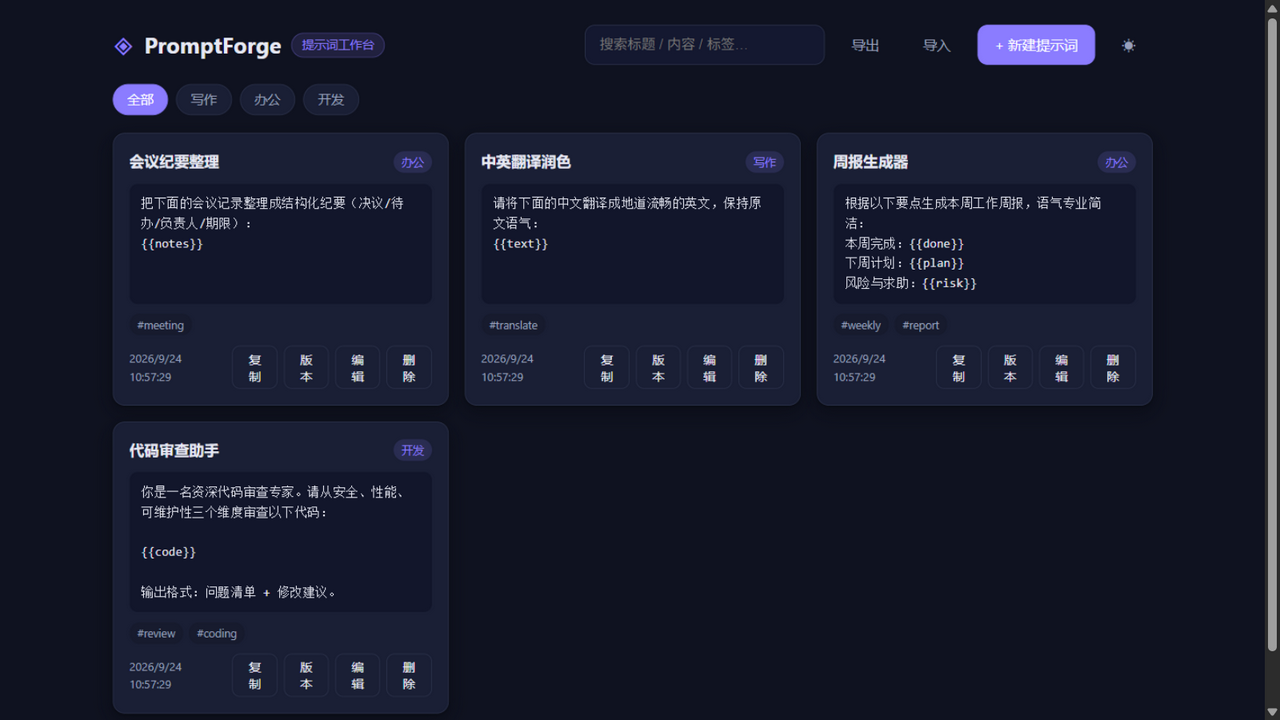The image size is (1280, 720).
Task: Delete the 中英翻译润色 prompt
Action: click(761, 367)
